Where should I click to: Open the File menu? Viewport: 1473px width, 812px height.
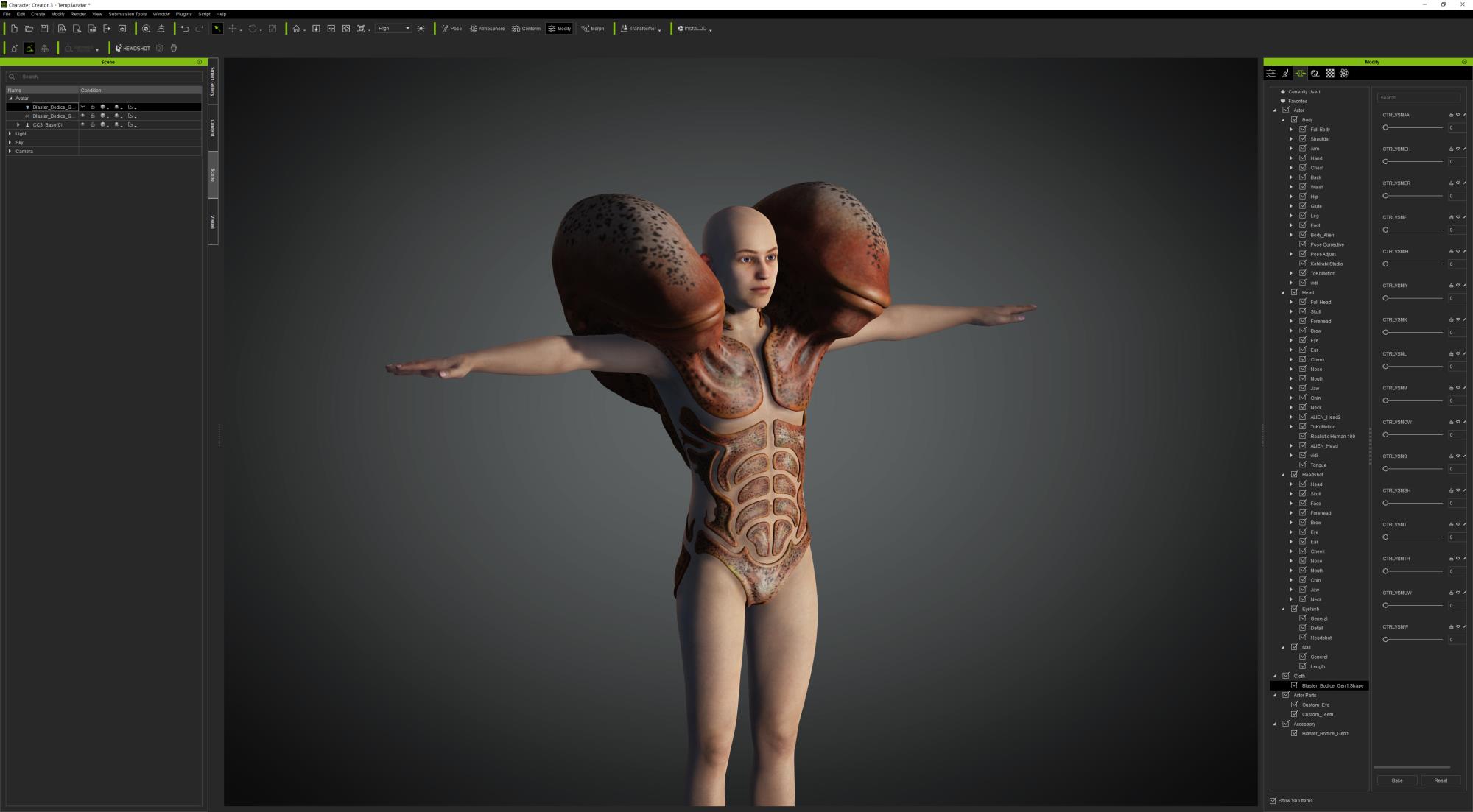coord(7,14)
